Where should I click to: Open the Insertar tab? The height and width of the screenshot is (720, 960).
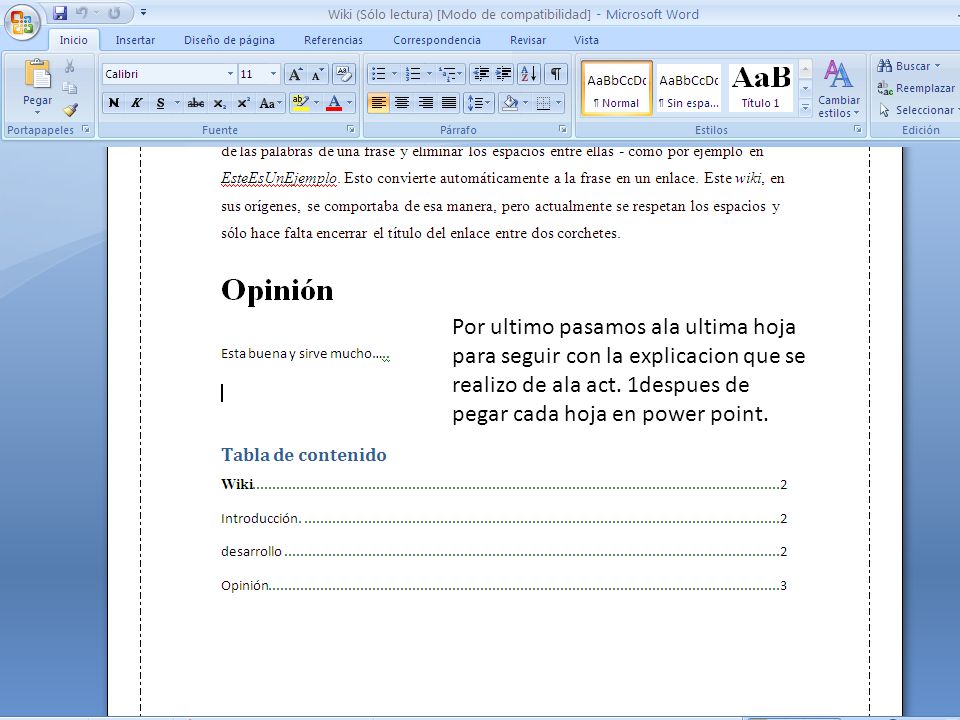(135, 40)
